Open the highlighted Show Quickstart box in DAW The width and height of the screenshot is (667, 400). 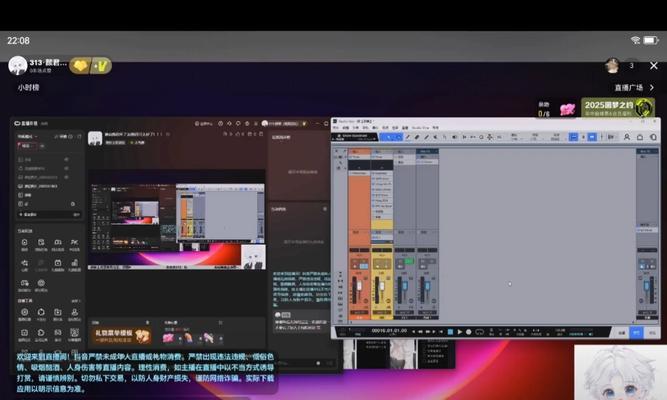(354, 137)
